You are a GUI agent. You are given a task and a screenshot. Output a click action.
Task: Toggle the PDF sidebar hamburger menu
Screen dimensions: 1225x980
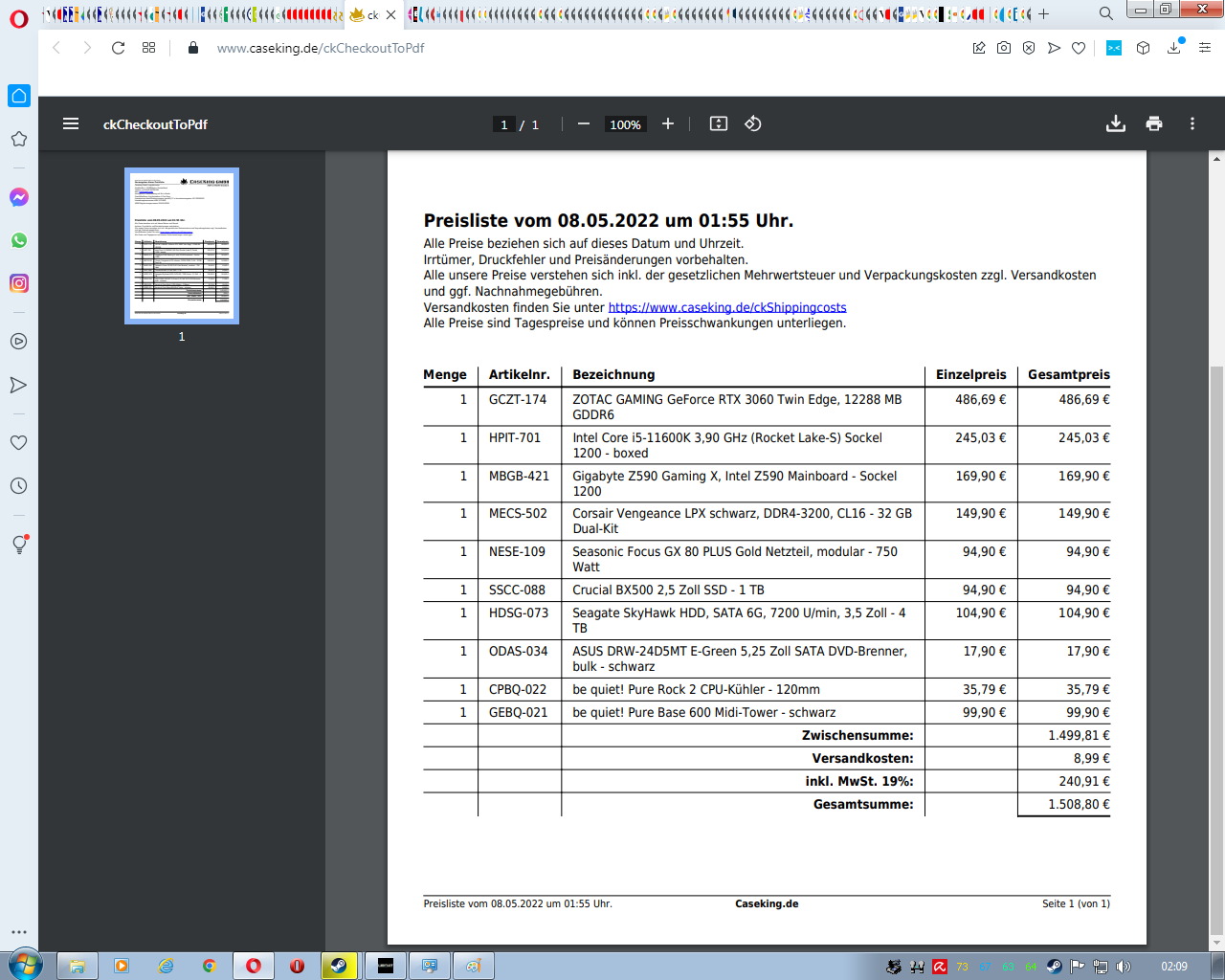[x=71, y=123]
